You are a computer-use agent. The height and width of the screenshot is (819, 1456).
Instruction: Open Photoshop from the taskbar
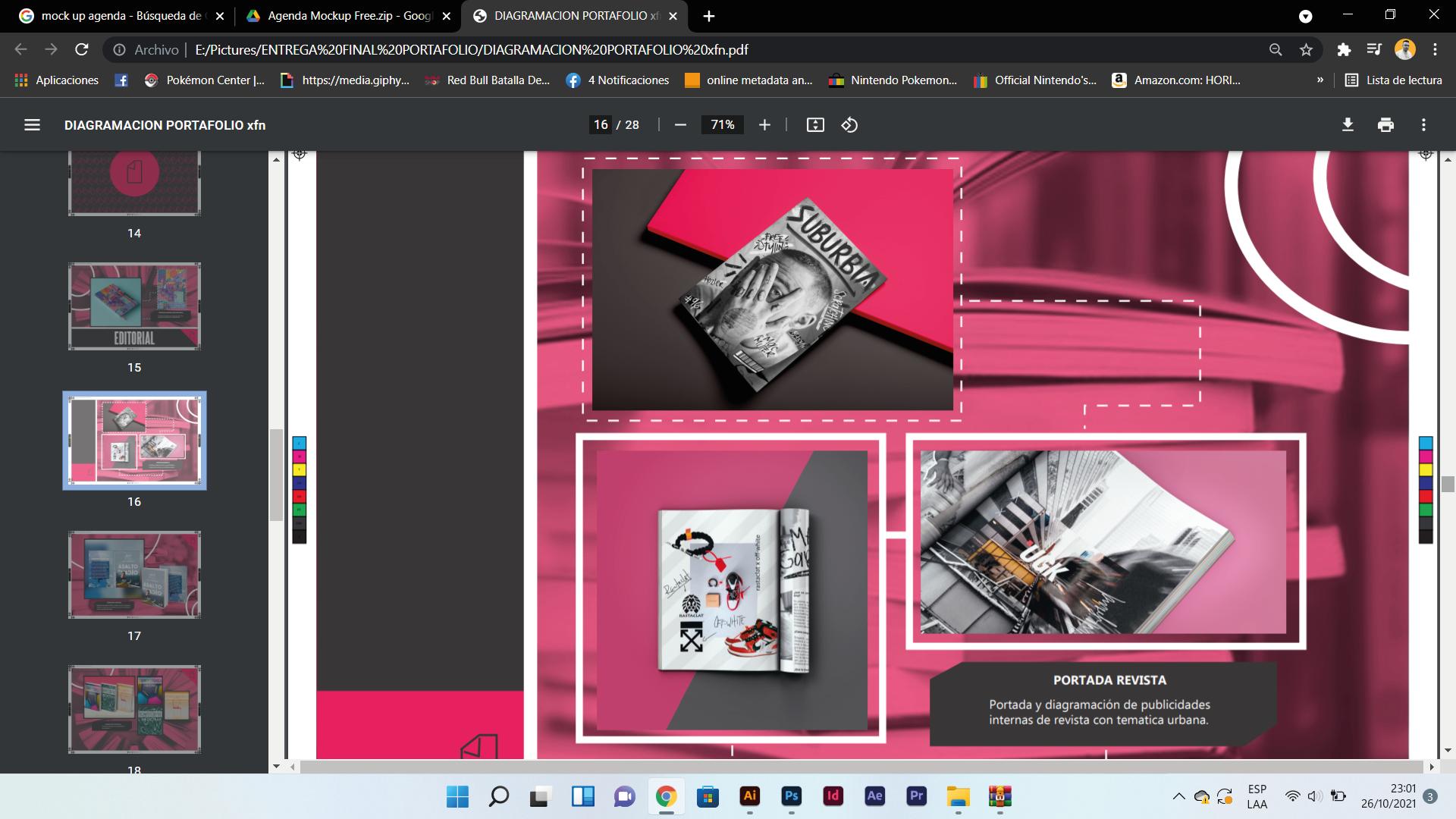click(x=791, y=796)
